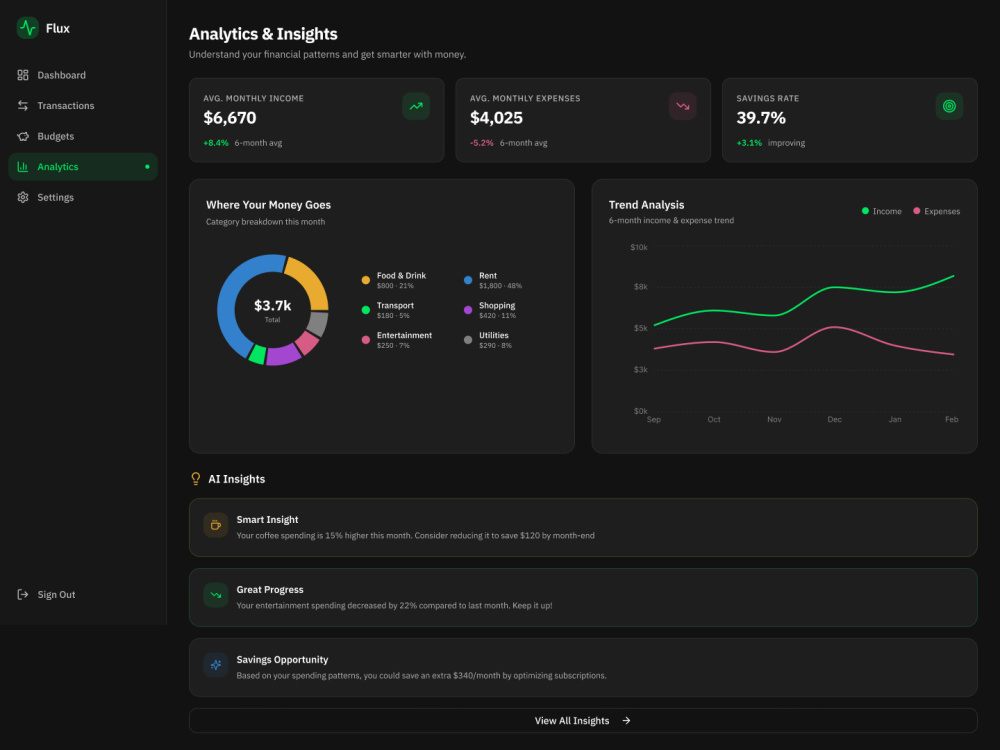Go to Transactions in the sidebar
Screen dimensions: 1000x750
[x=83, y=106]
